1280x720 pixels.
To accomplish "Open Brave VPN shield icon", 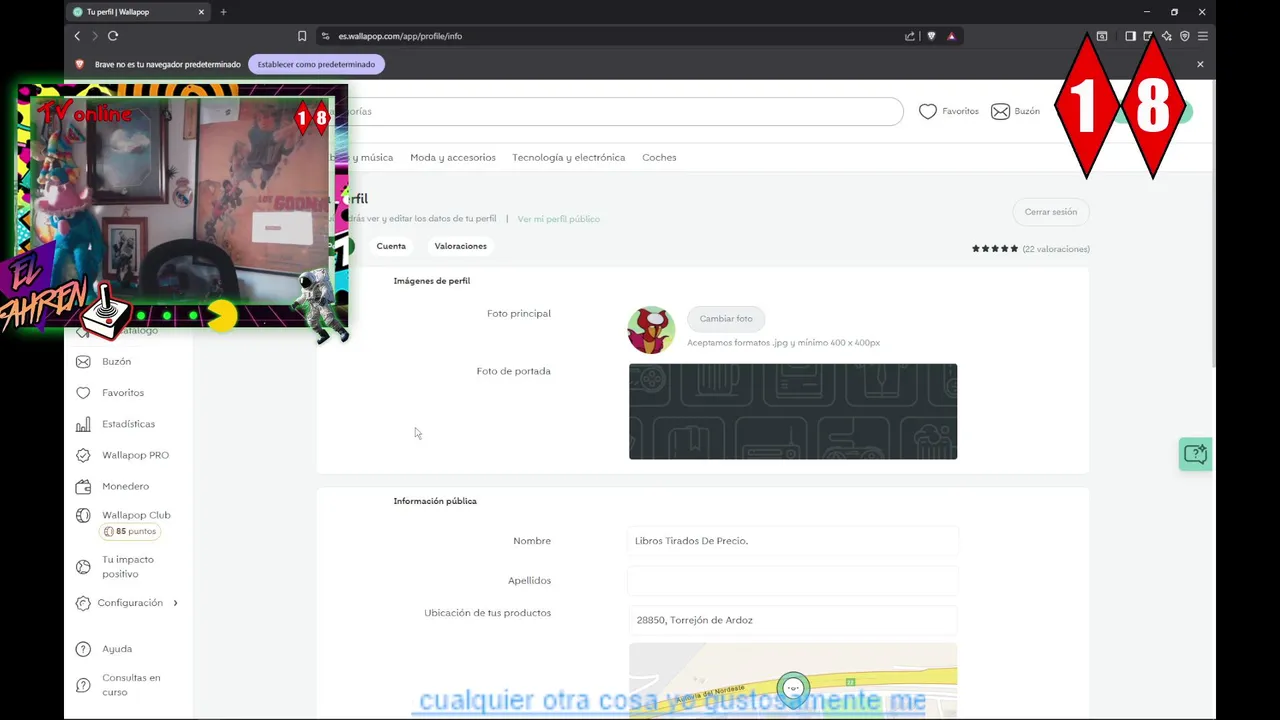I will click(1185, 36).
